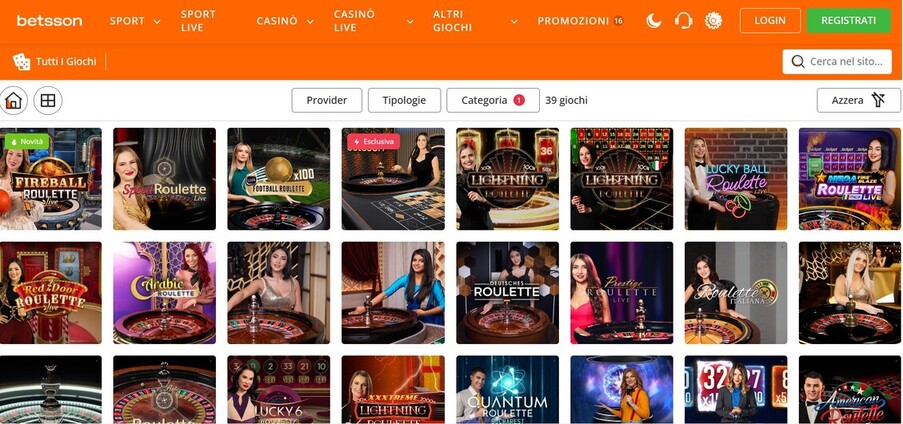Expand the Sport menu chevron
Image resolution: width=903 pixels, height=424 pixels.
(x=157, y=21)
